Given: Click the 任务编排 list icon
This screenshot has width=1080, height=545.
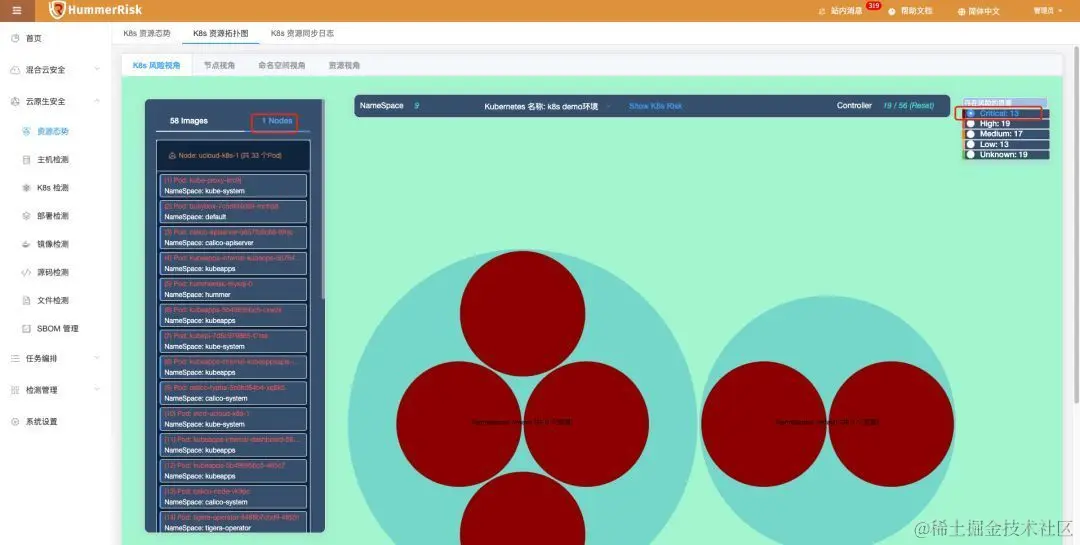Looking at the screenshot, I should (x=15, y=358).
